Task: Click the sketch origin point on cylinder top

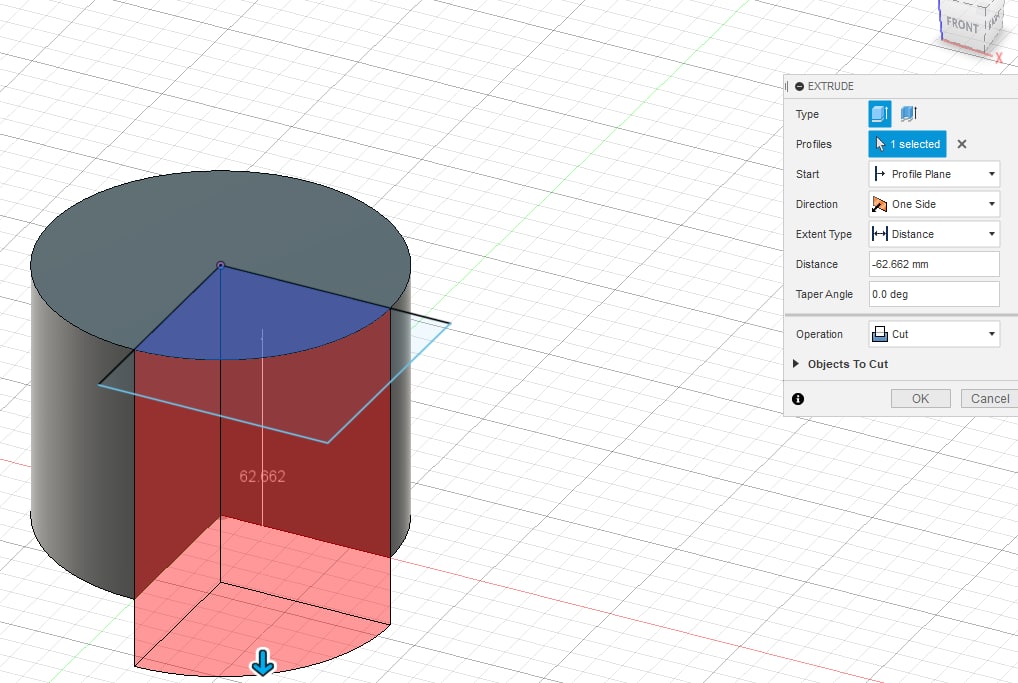Action: [x=221, y=266]
